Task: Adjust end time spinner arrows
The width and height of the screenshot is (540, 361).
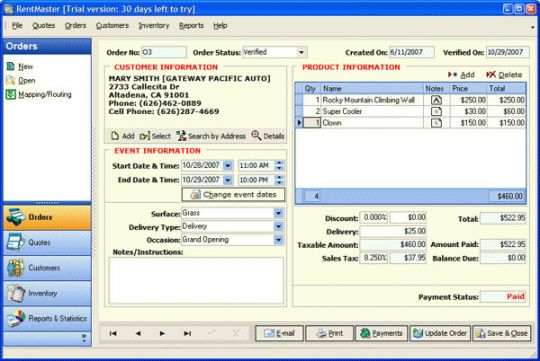Action: point(279,180)
